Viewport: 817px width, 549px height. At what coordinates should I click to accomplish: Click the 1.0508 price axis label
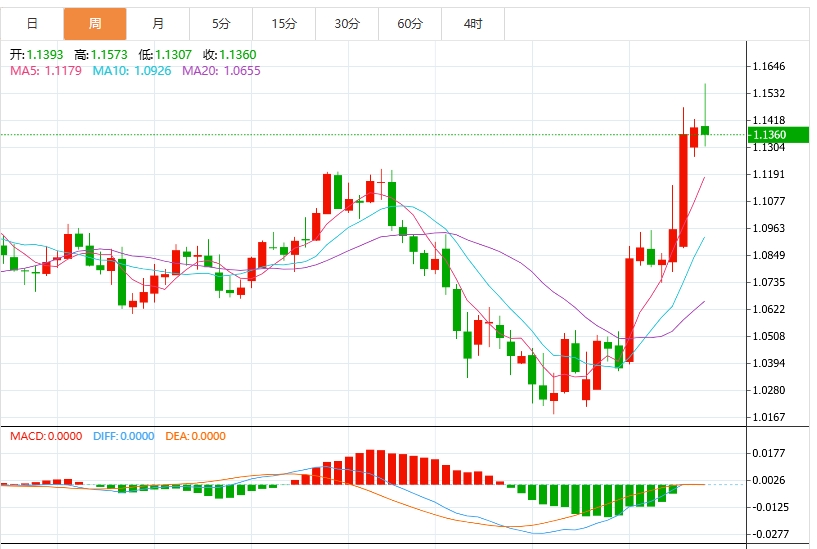point(769,336)
